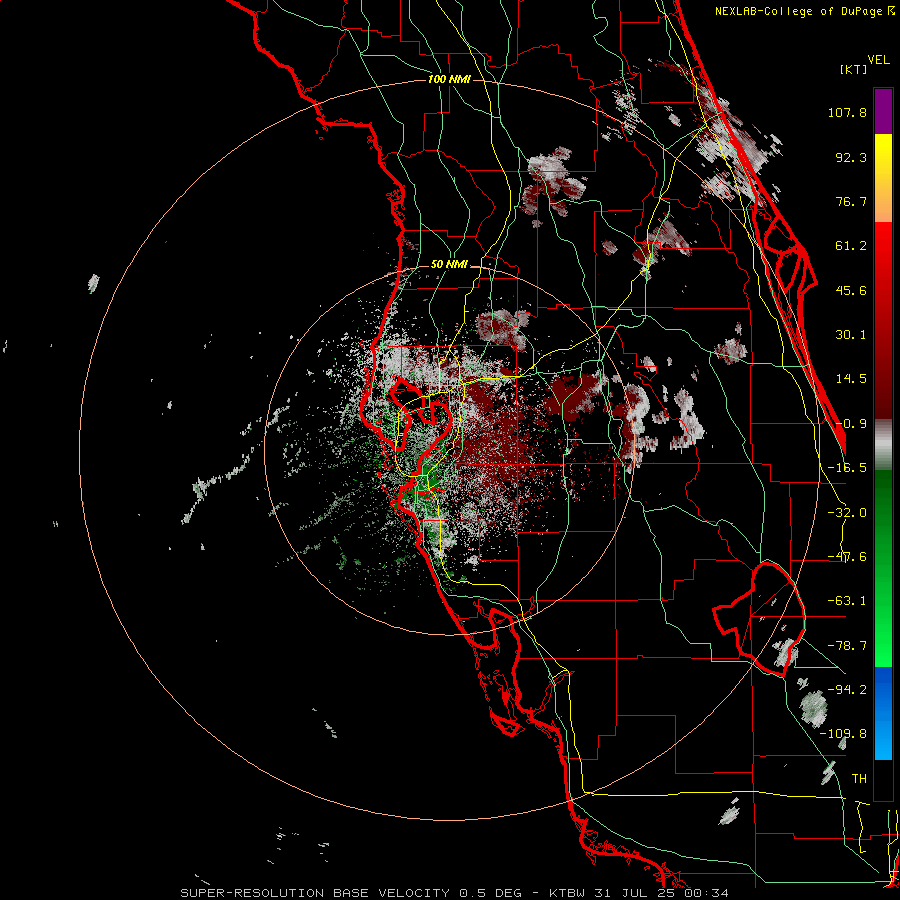Click the -78.7 velocity scale value
Image resolution: width=900 pixels, height=900 pixels.
pos(847,646)
